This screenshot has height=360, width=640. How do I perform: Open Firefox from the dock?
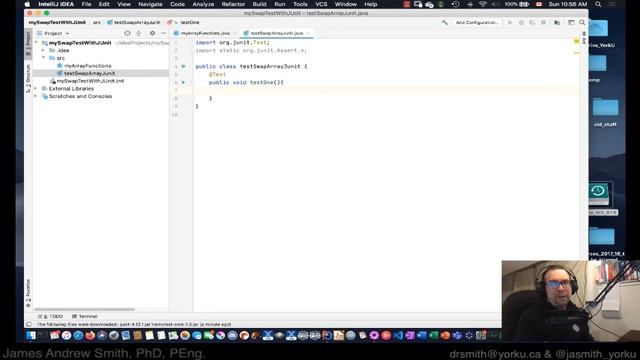tap(90, 336)
